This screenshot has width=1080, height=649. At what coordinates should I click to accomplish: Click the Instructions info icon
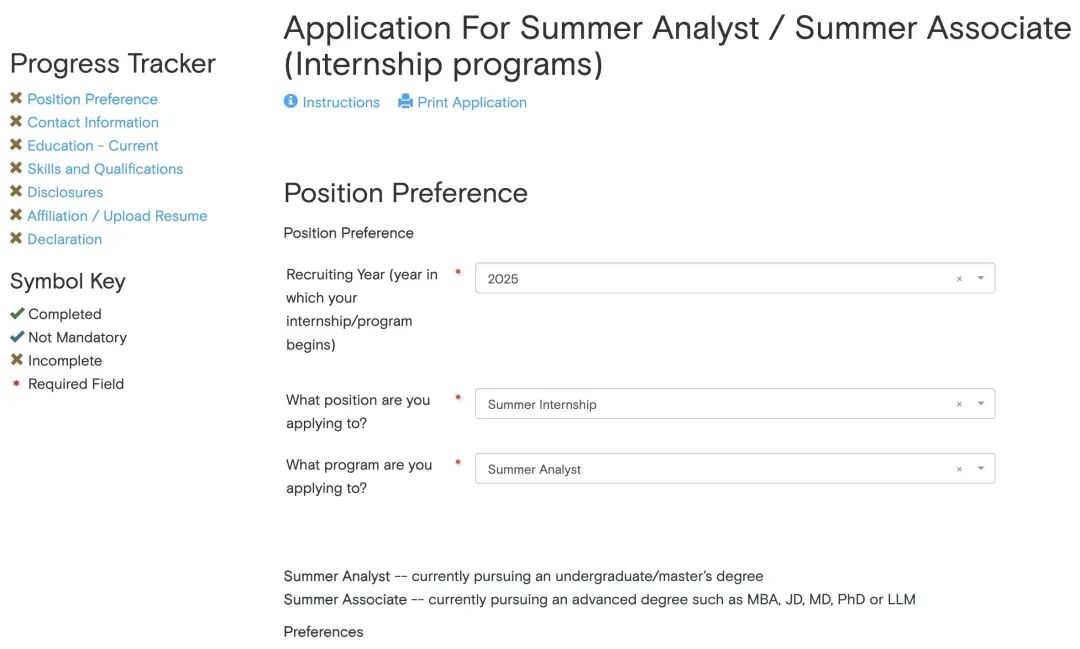[291, 102]
